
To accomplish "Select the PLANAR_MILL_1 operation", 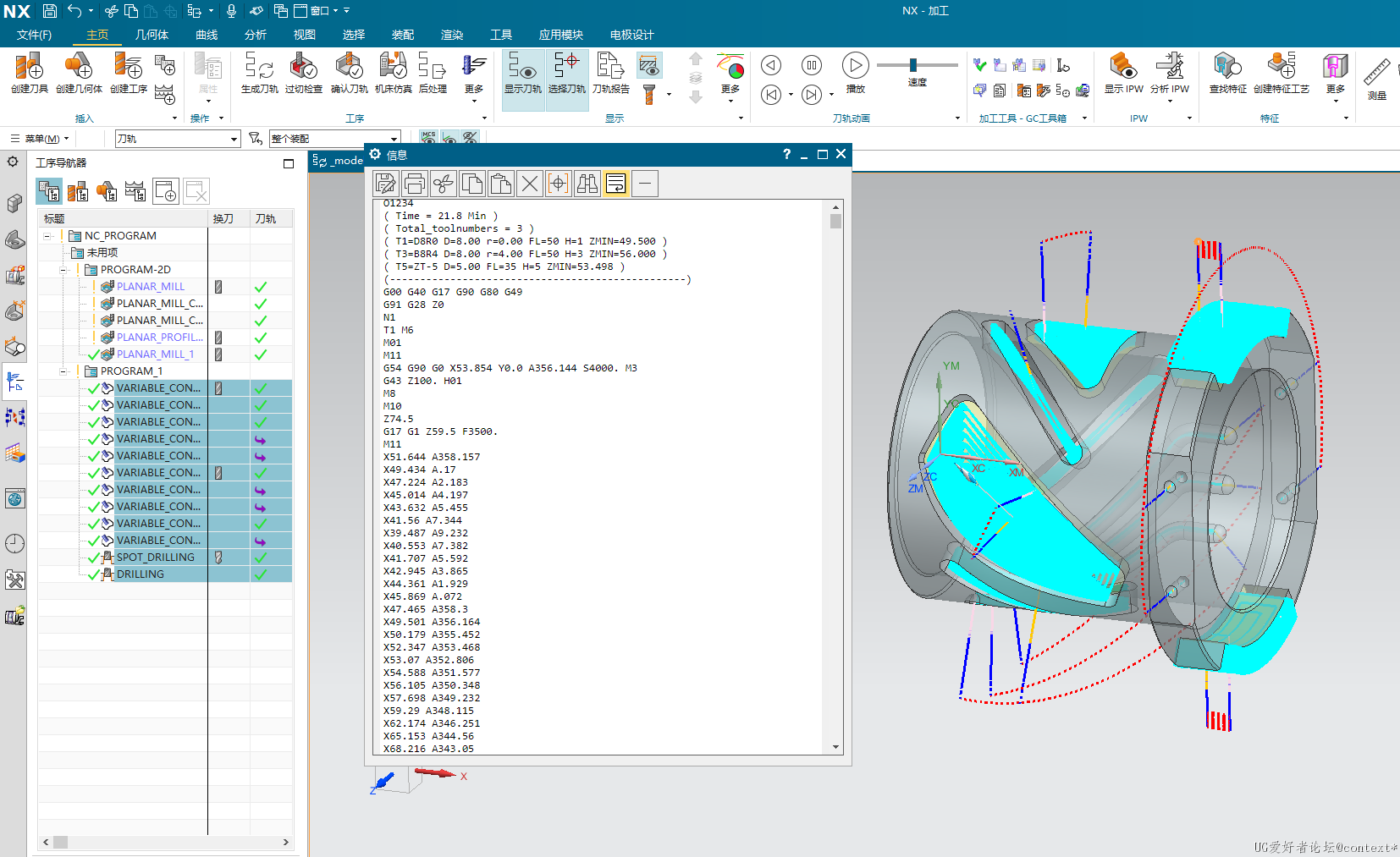I will click(155, 354).
